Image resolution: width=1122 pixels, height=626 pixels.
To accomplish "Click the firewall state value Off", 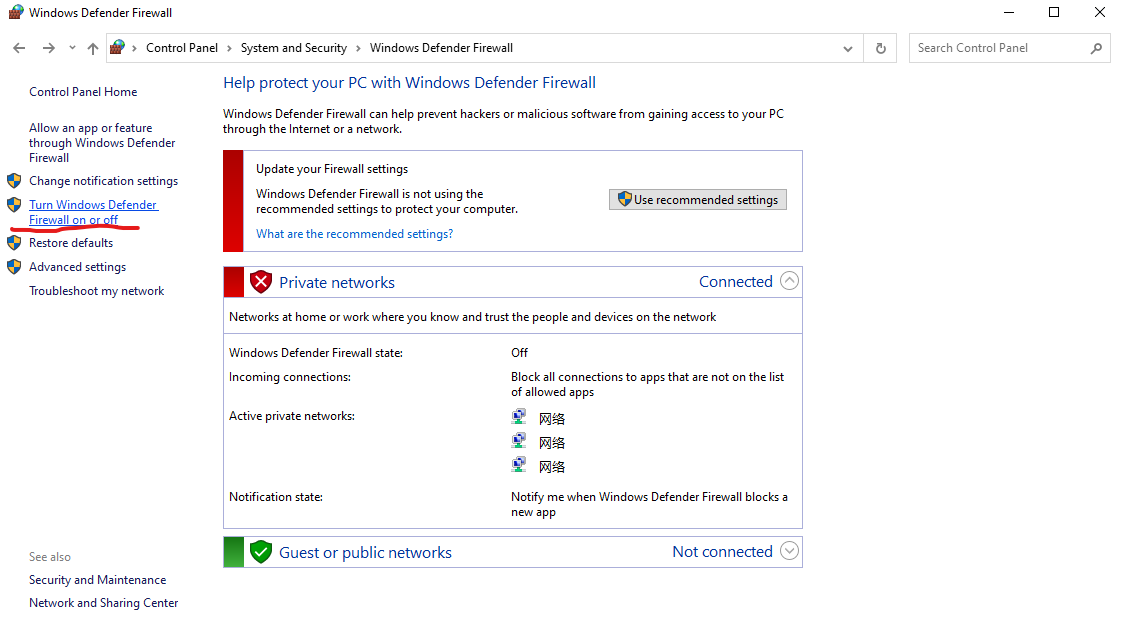I will click(519, 353).
